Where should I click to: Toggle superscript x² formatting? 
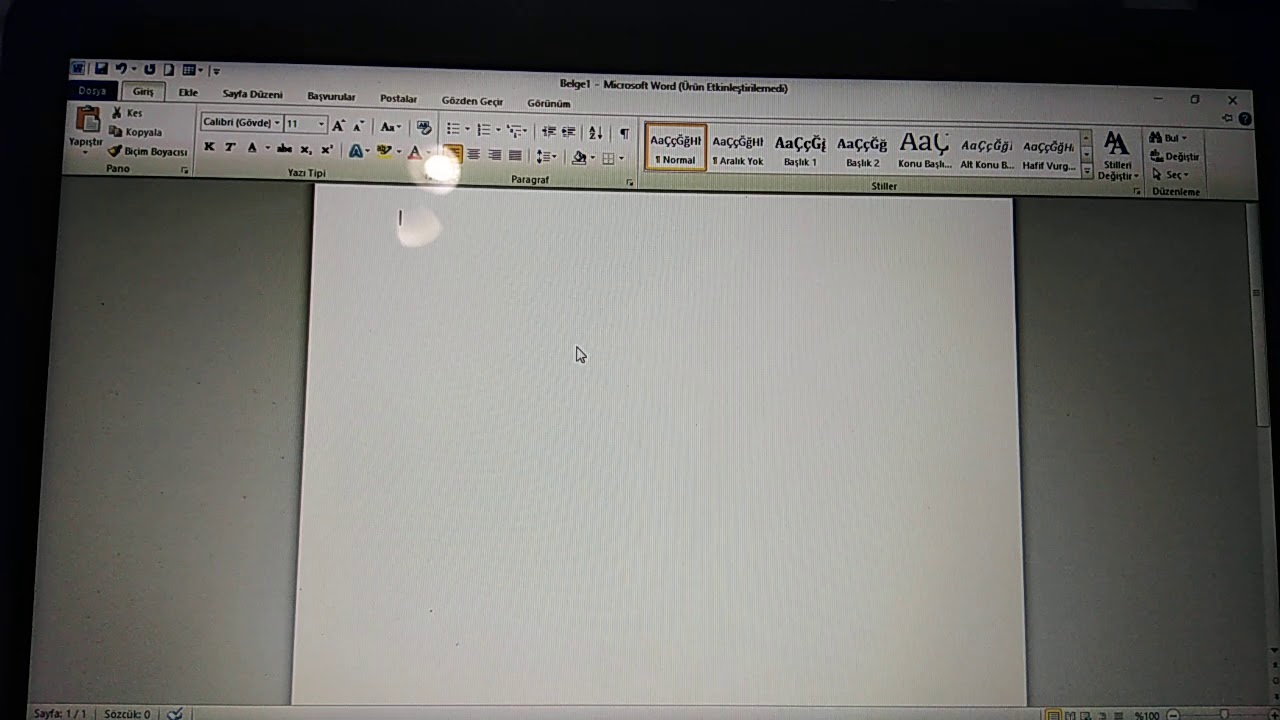[326, 150]
